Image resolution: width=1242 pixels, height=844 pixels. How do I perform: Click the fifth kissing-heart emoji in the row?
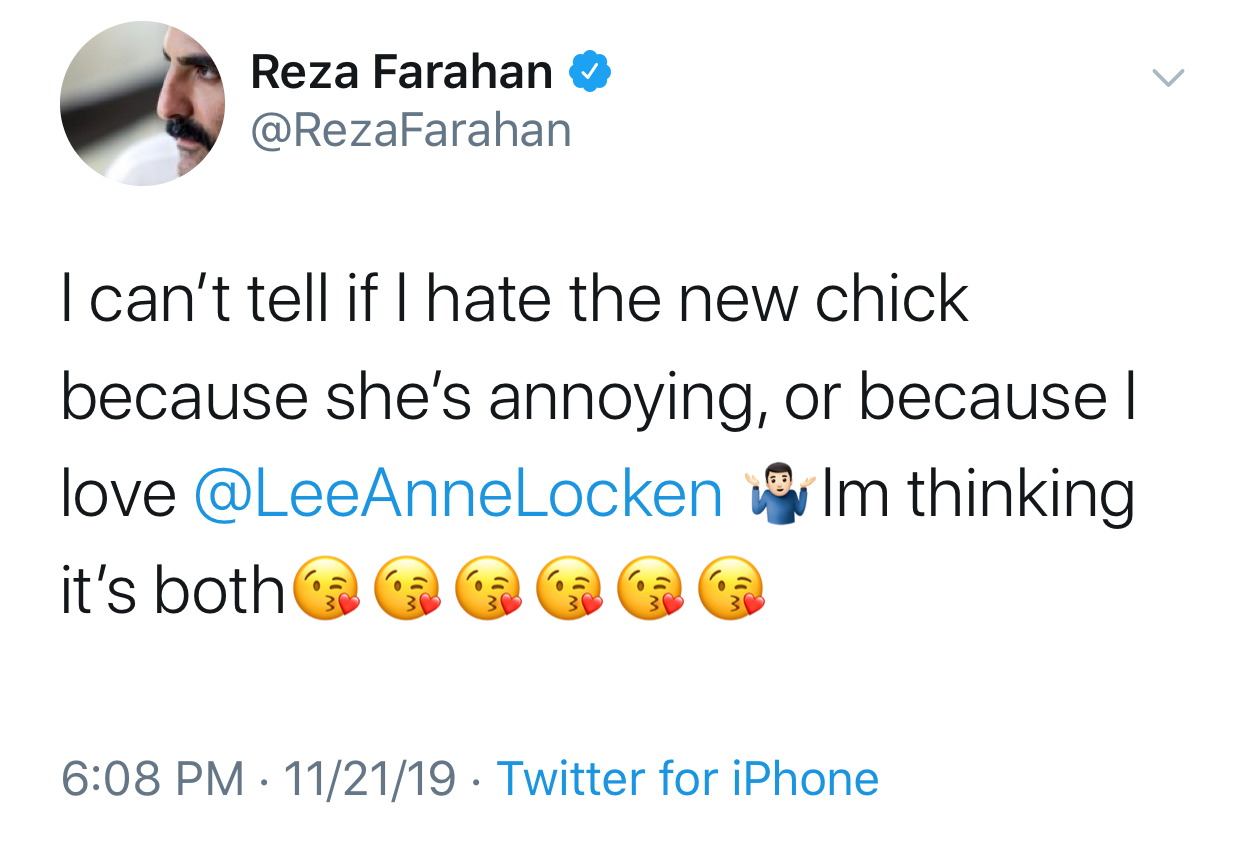[649, 588]
